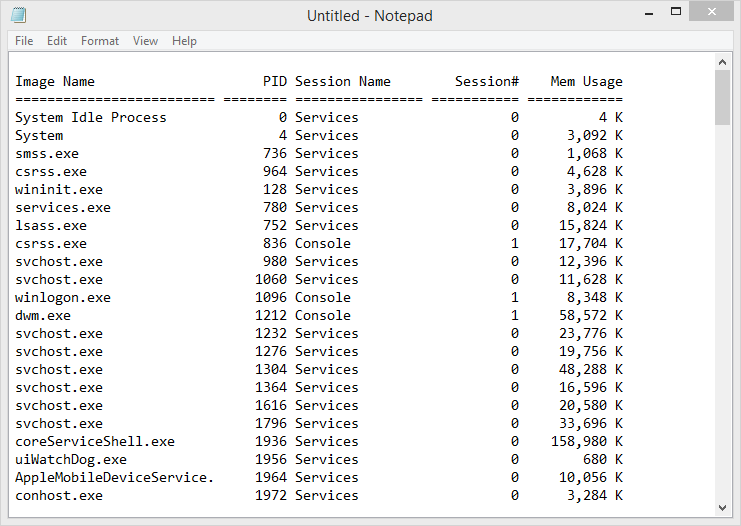This screenshot has width=741, height=526.
Task: Click the scrollbar down arrow
Action: pyautogui.click(x=722, y=508)
